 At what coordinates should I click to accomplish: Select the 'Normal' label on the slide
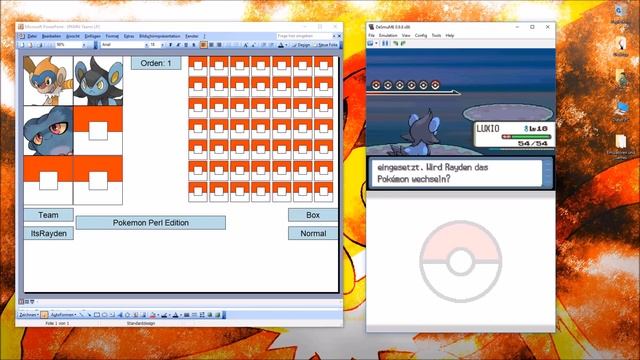pos(313,233)
